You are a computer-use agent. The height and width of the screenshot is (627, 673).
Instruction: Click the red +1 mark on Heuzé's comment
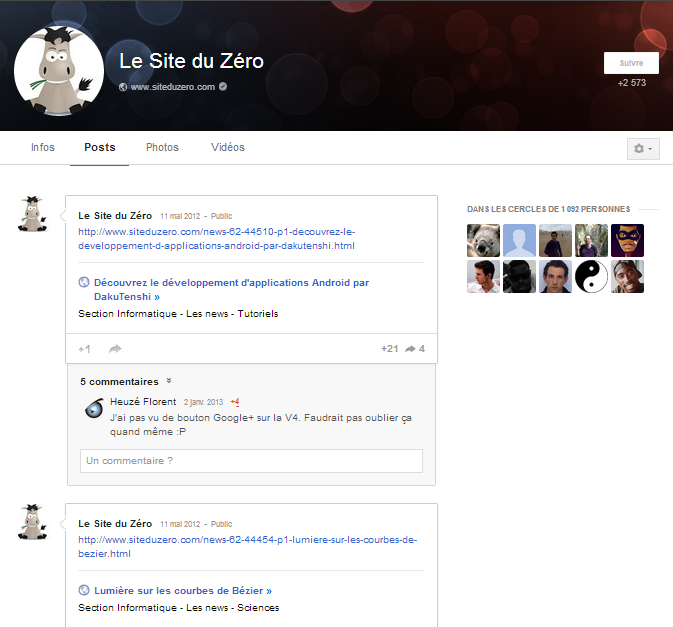235,402
